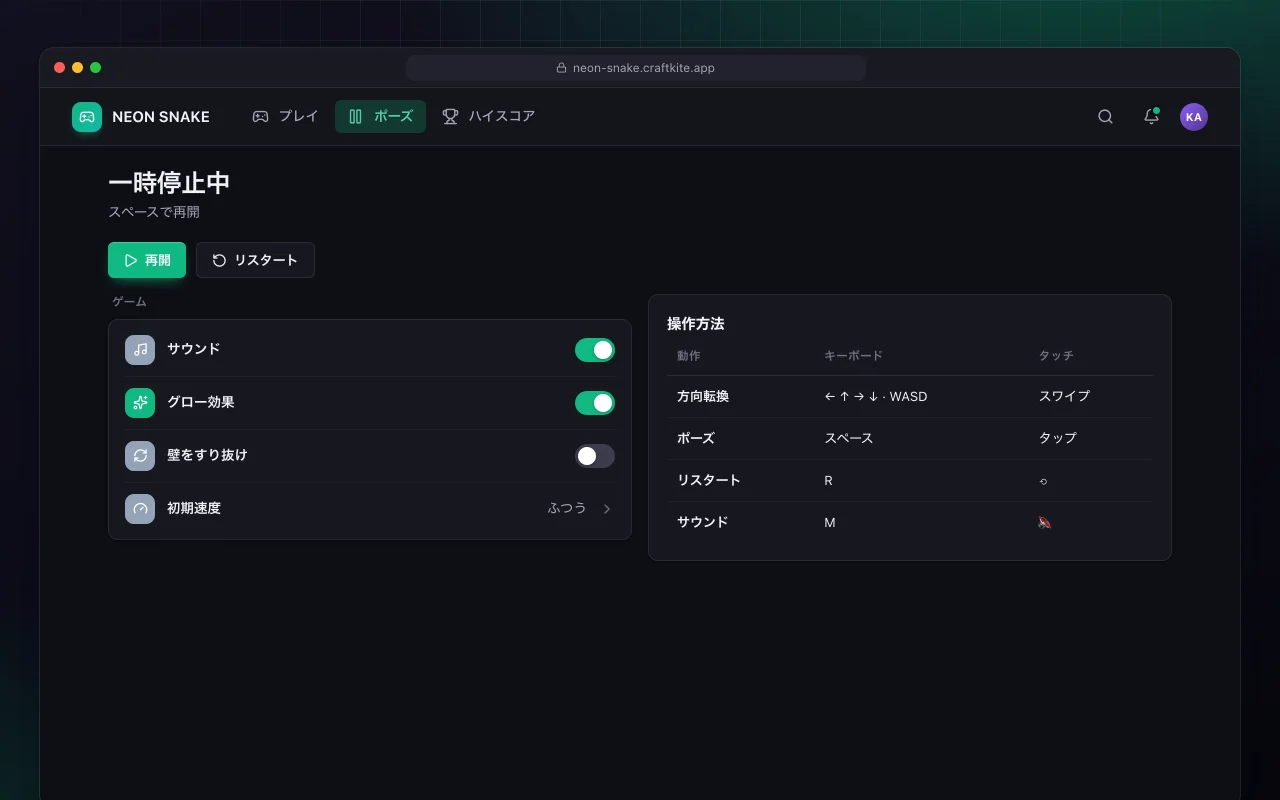Click the restart icon in the タッチ column

click(x=1043, y=481)
